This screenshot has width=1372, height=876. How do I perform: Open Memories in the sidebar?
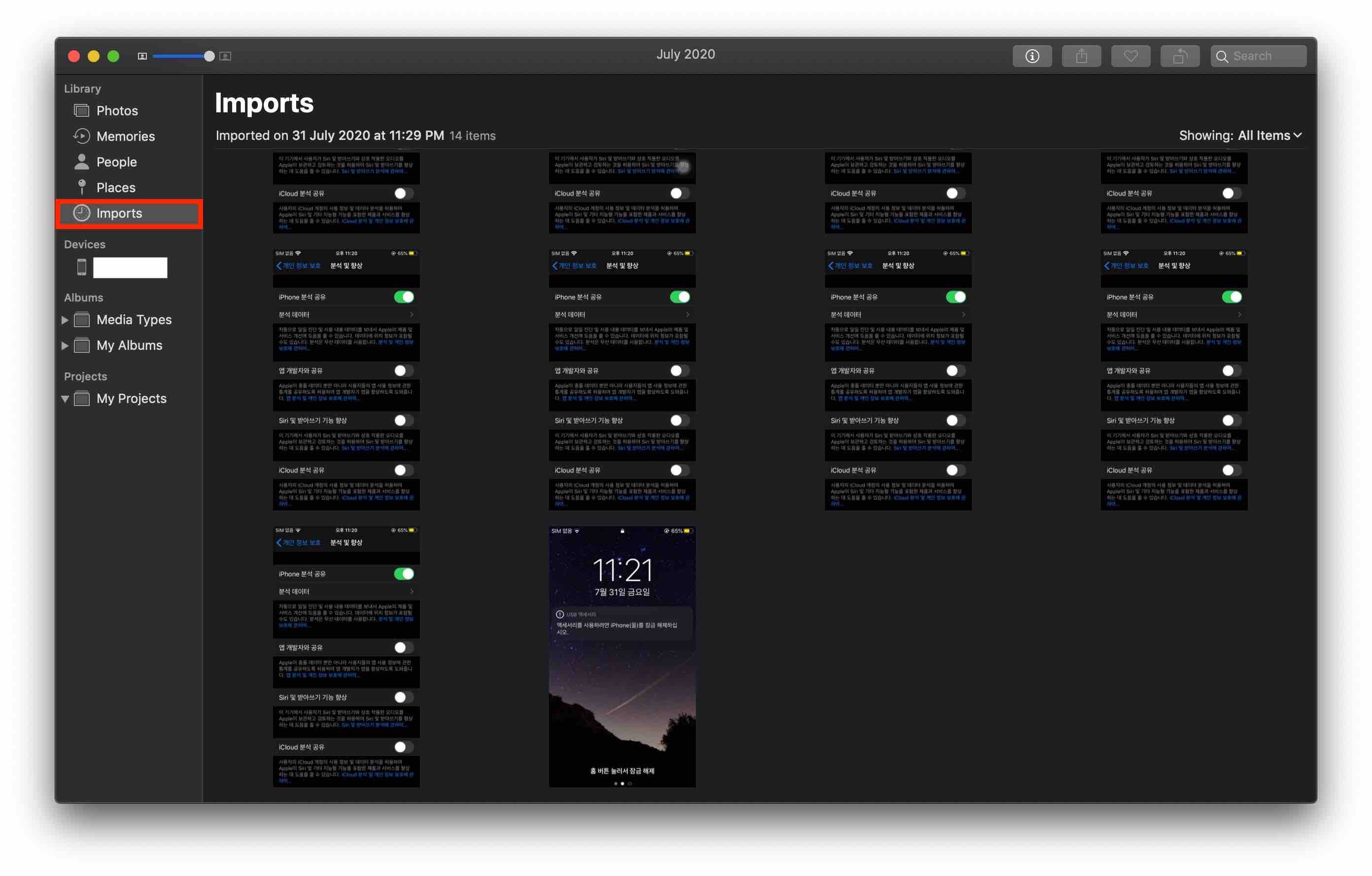point(125,136)
